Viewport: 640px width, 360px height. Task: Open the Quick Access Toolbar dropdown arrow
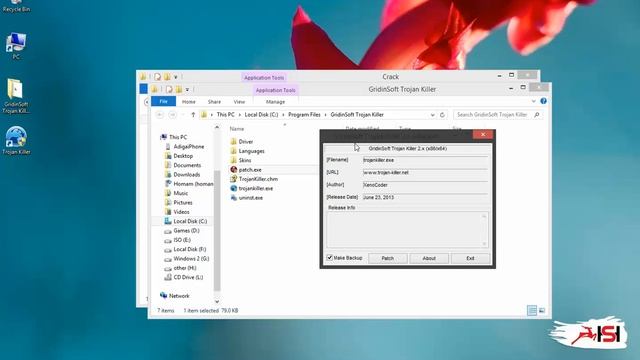tap(187, 89)
